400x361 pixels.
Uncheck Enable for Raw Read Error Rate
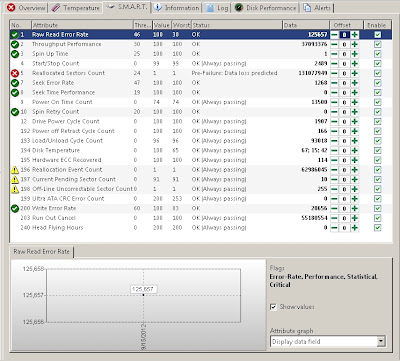(377, 34)
